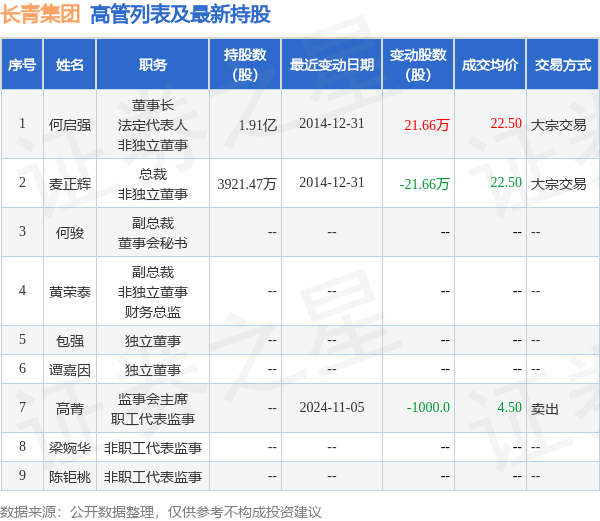Click the 职工代表监事 text in row 7
600x521 pixels.
pos(153,419)
